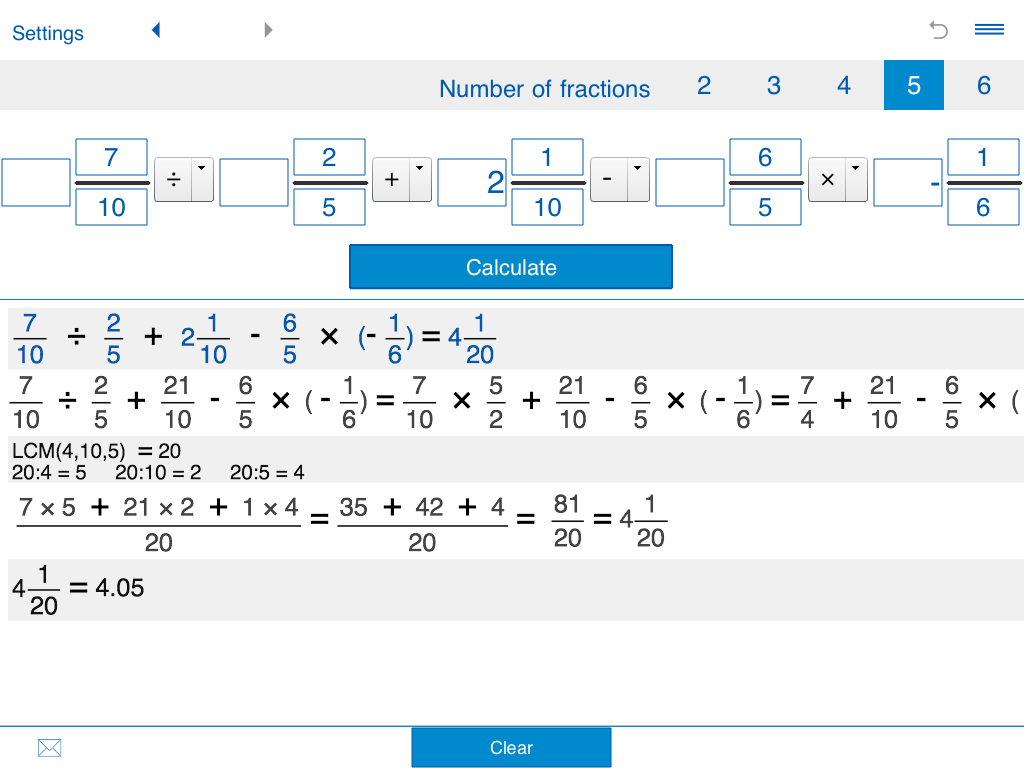Click the numerator field showing 7
The height and width of the screenshot is (768, 1024).
click(111, 157)
